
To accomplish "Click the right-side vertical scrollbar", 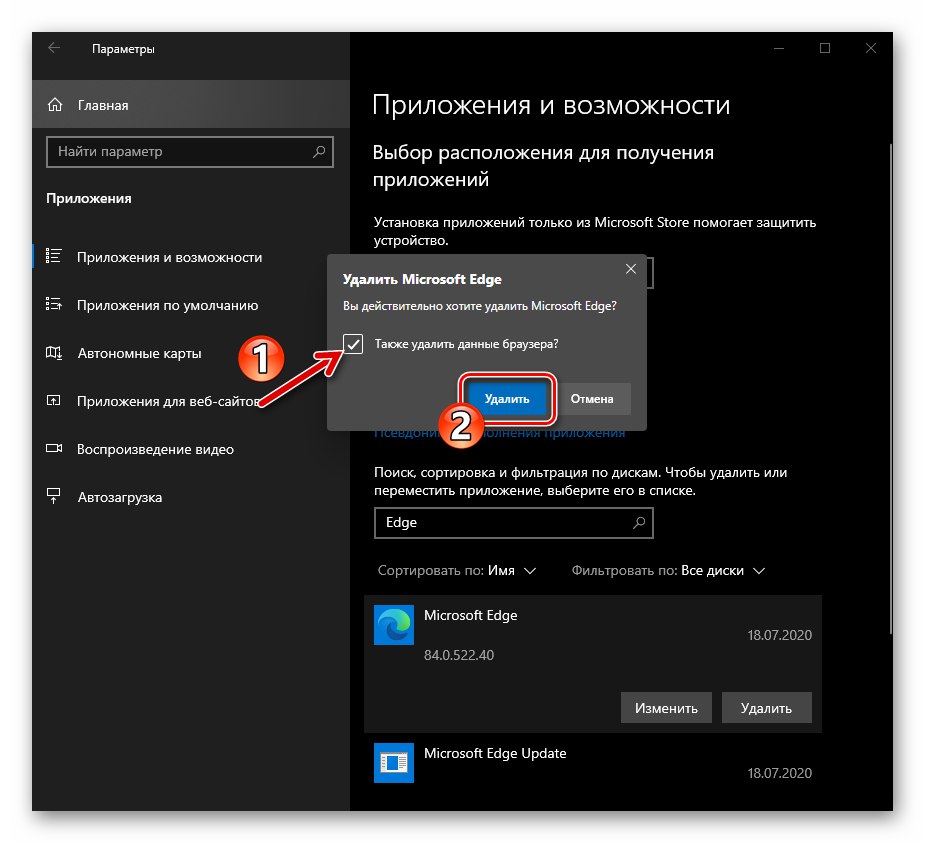I will 891,388.
